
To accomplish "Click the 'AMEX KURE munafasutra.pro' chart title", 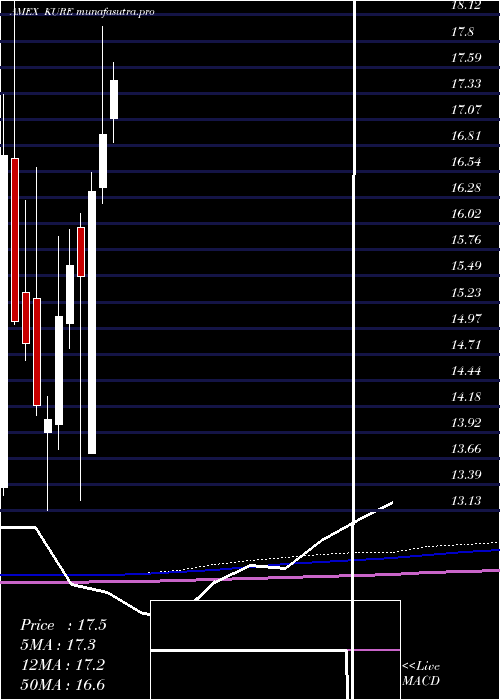I will click(82, 12).
